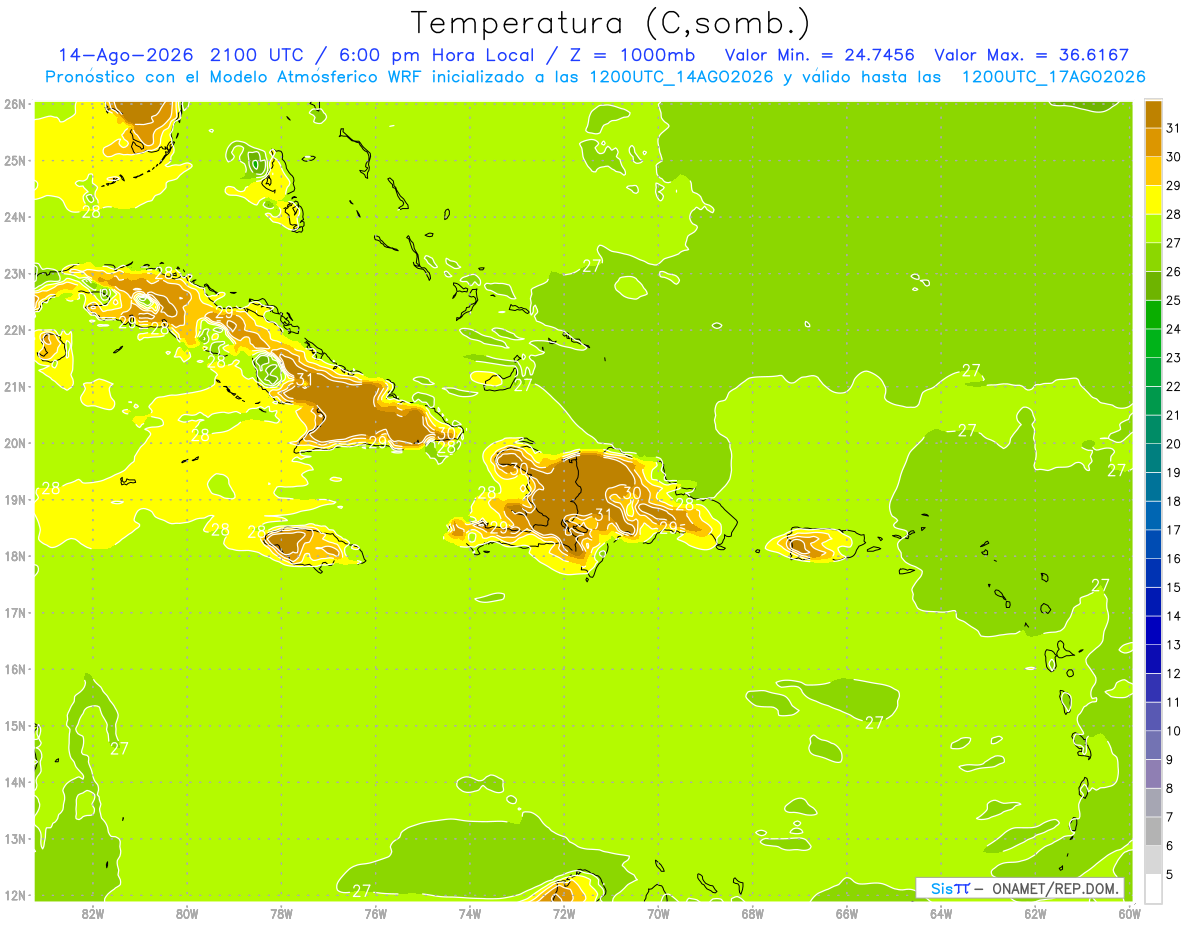Click the "20N" latitude axis label
The image size is (1200, 927).
(x=16, y=443)
